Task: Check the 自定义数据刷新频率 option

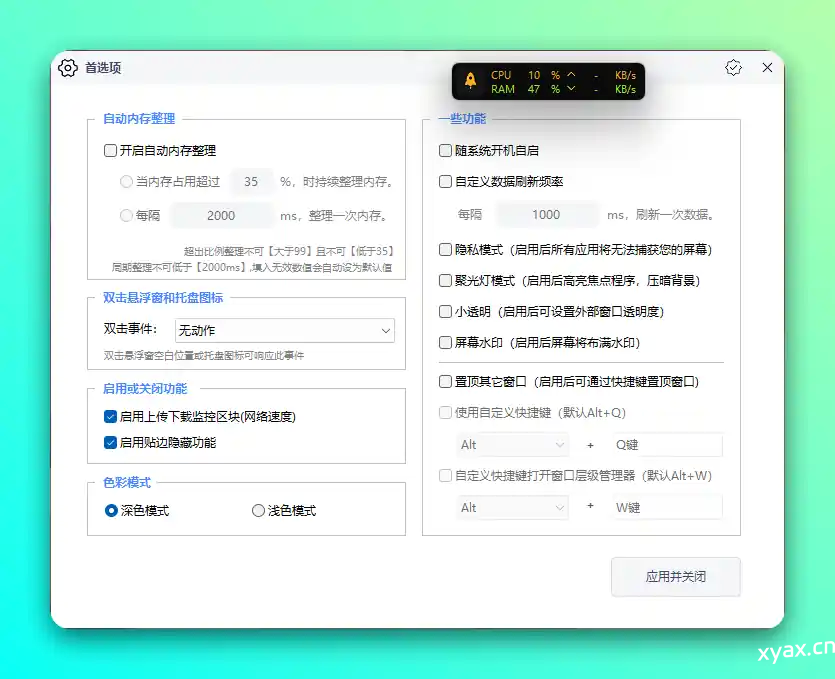Action: click(445, 181)
